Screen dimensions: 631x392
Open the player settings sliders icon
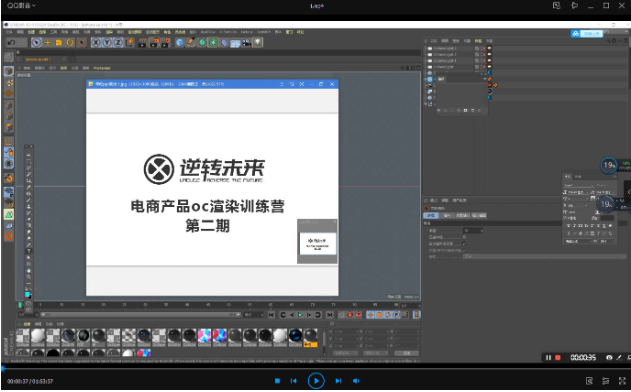[606, 381]
